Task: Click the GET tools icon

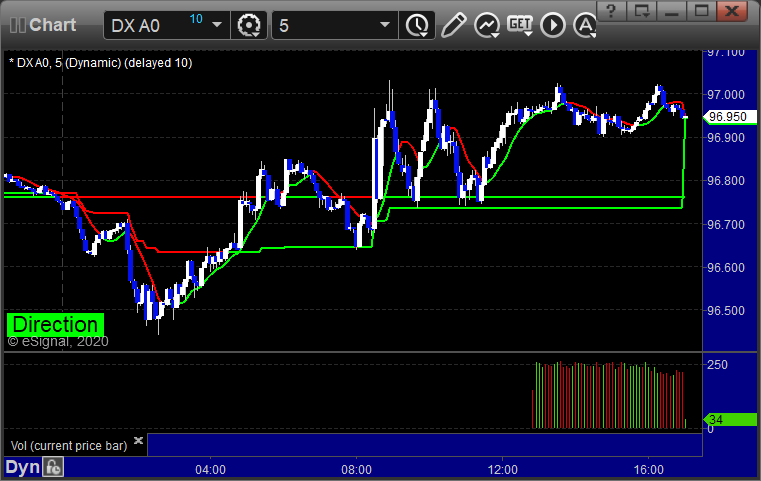Action: coord(520,25)
